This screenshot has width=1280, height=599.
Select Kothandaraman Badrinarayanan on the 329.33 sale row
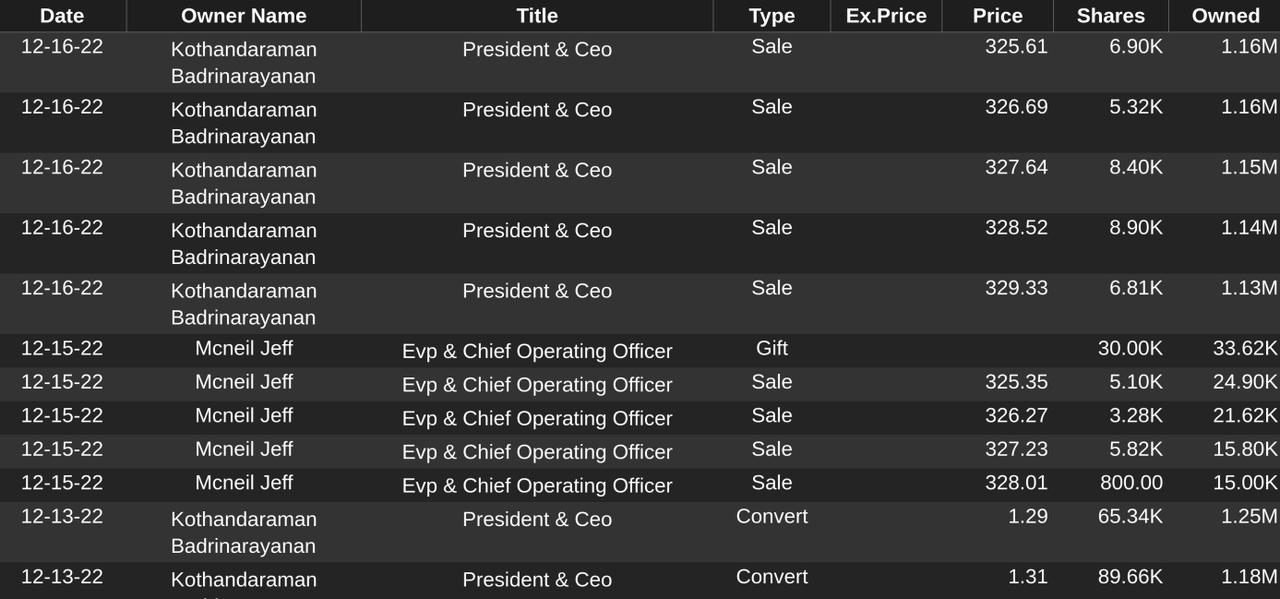point(243,304)
